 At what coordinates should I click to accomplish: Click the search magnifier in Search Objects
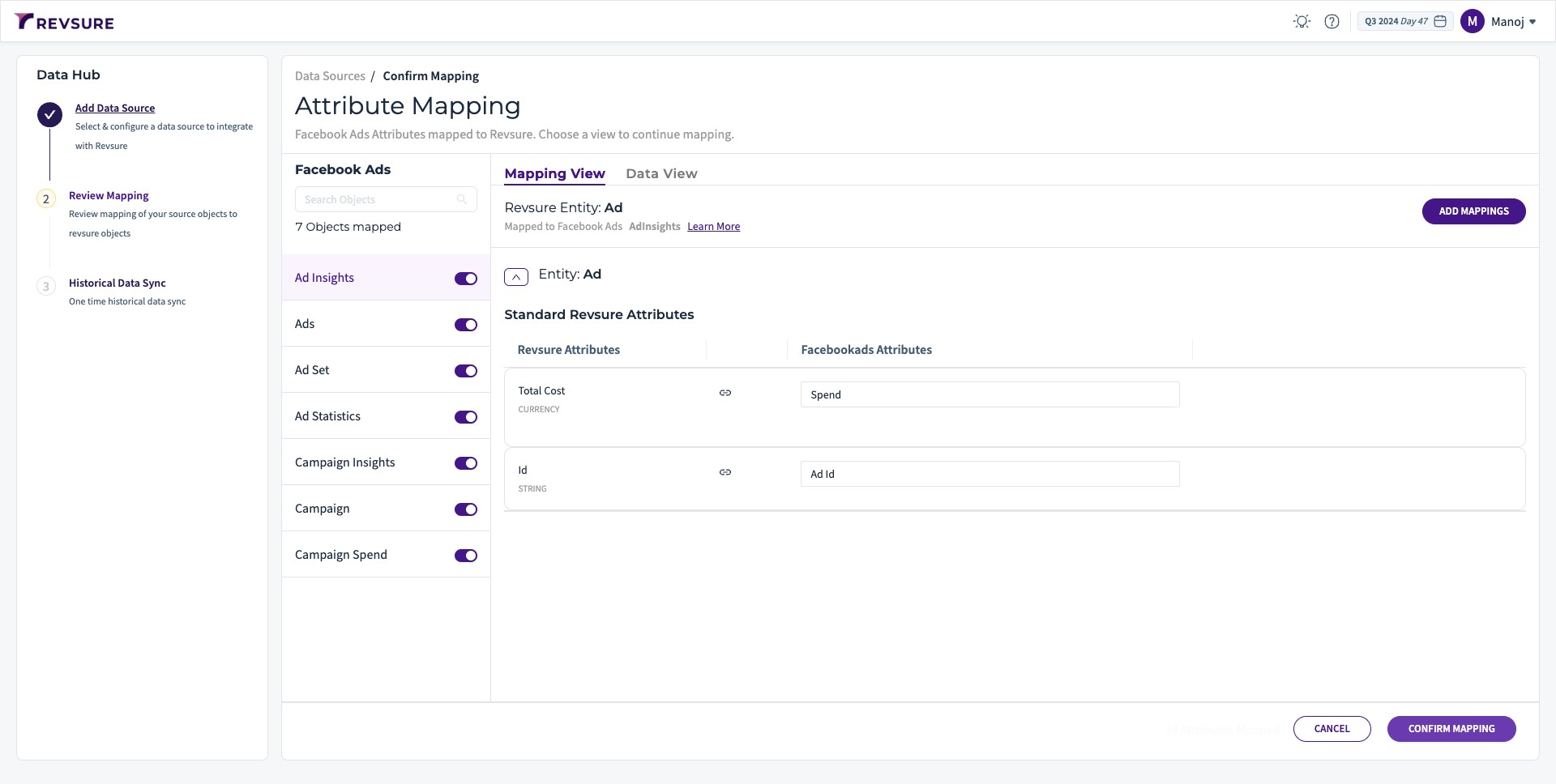click(462, 199)
